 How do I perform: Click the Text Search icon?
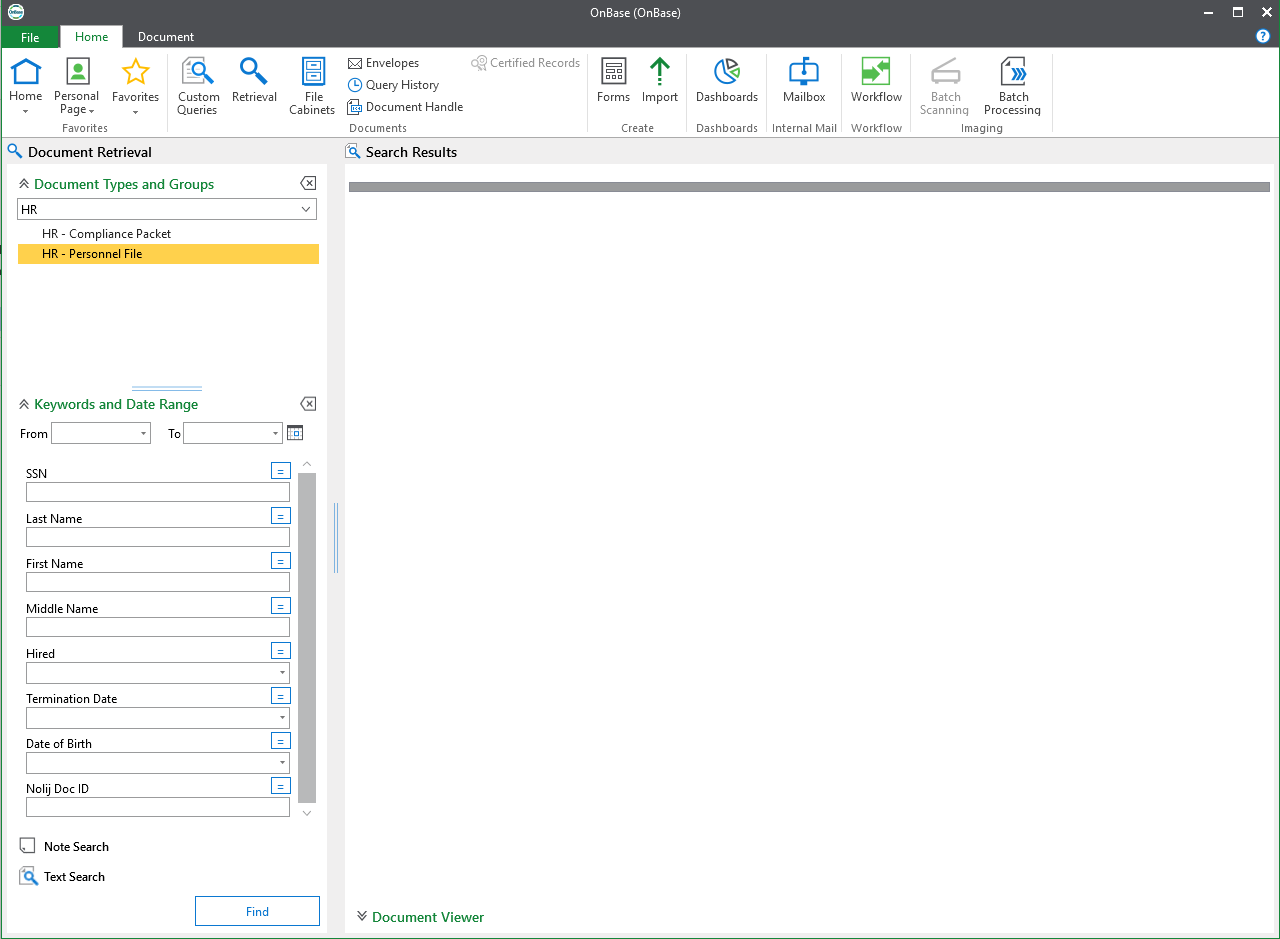[28, 876]
